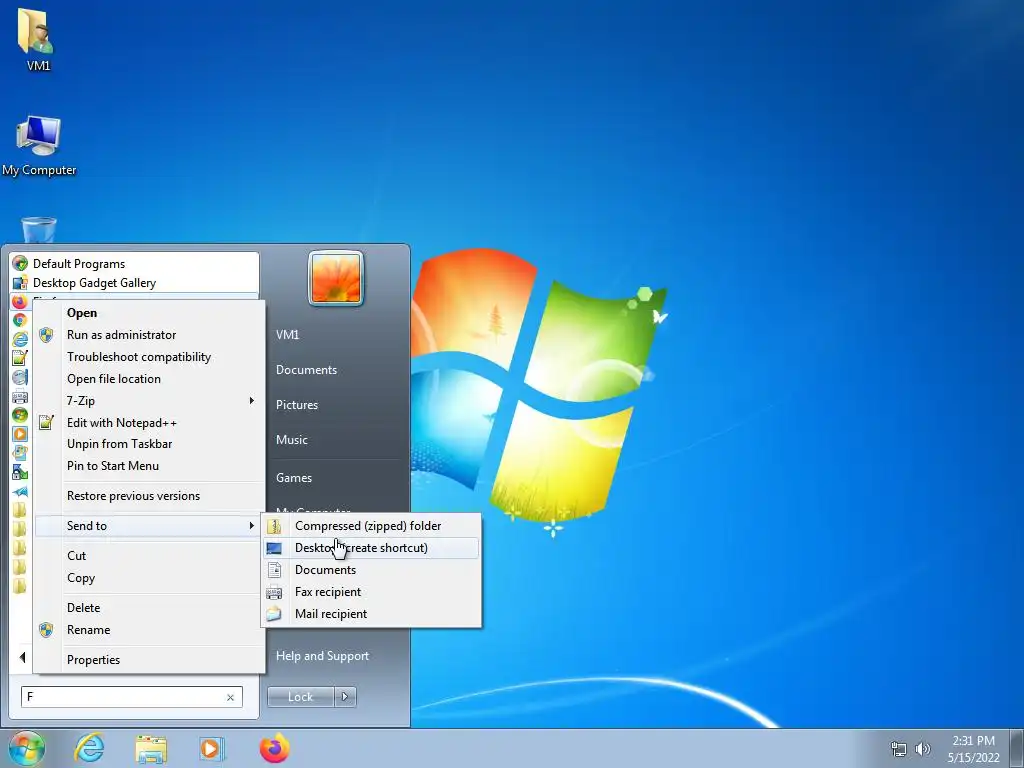This screenshot has height=768, width=1024.
Task: Click the Documents page icon in Send to submenu
Action: pyautogui.click(x=274, y=570)
